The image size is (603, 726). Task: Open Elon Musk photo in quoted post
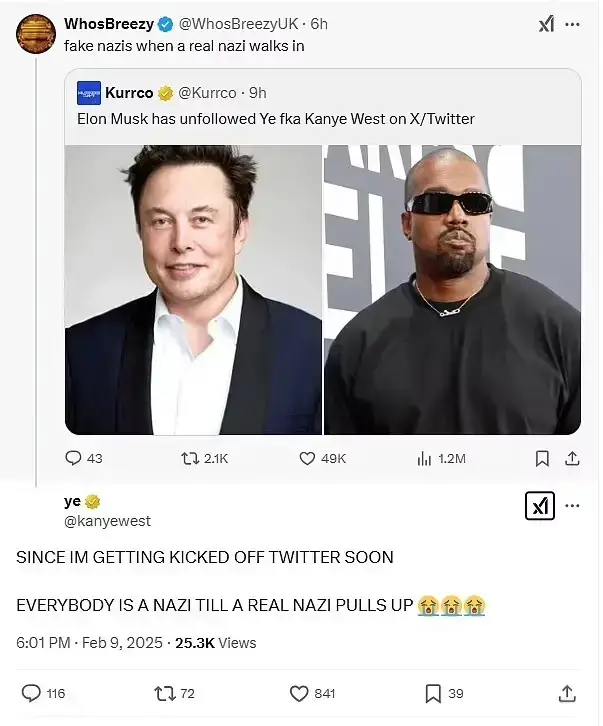[x=194, y=290]
